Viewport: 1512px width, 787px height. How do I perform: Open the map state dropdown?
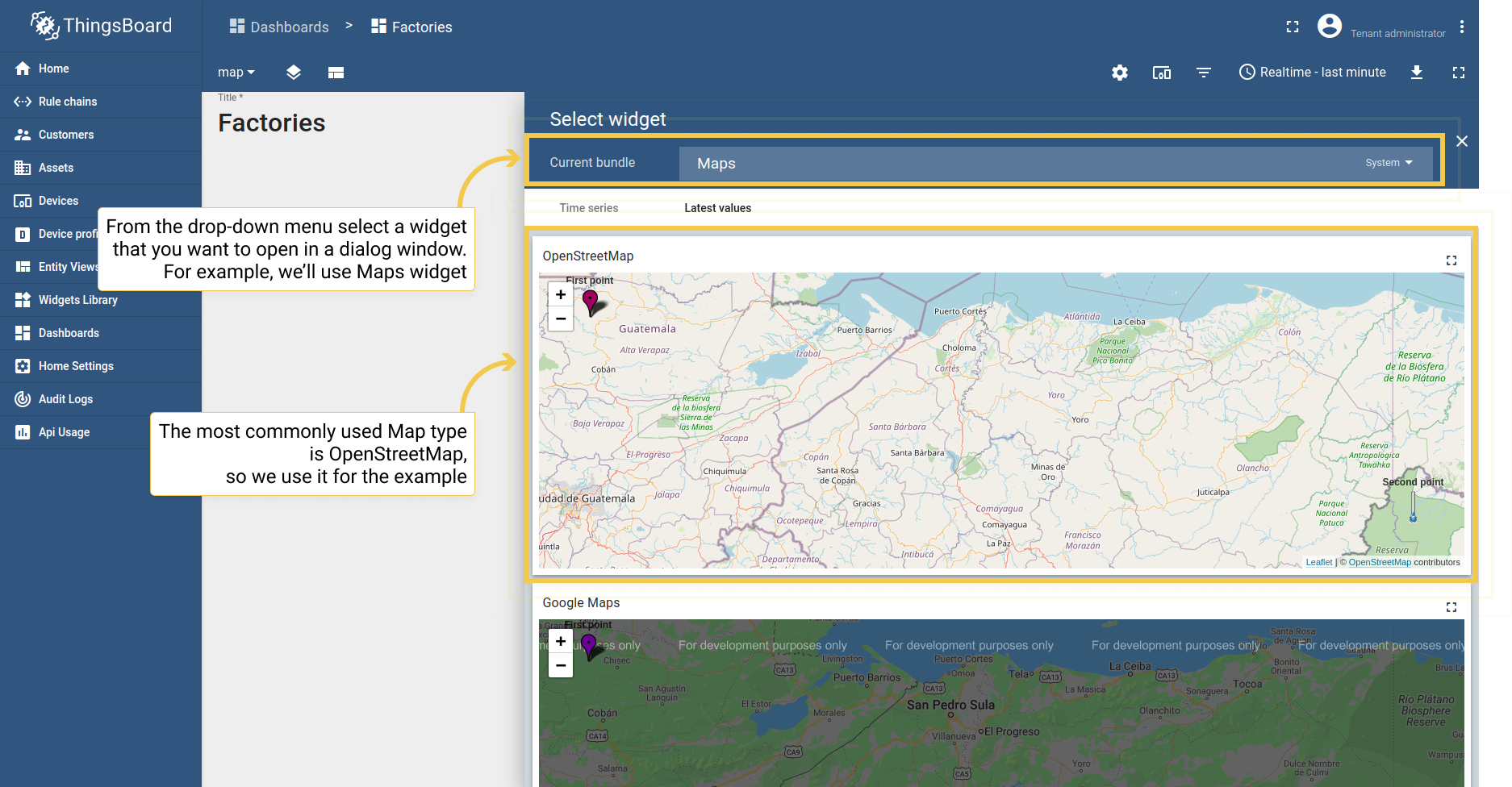point(236,73)
